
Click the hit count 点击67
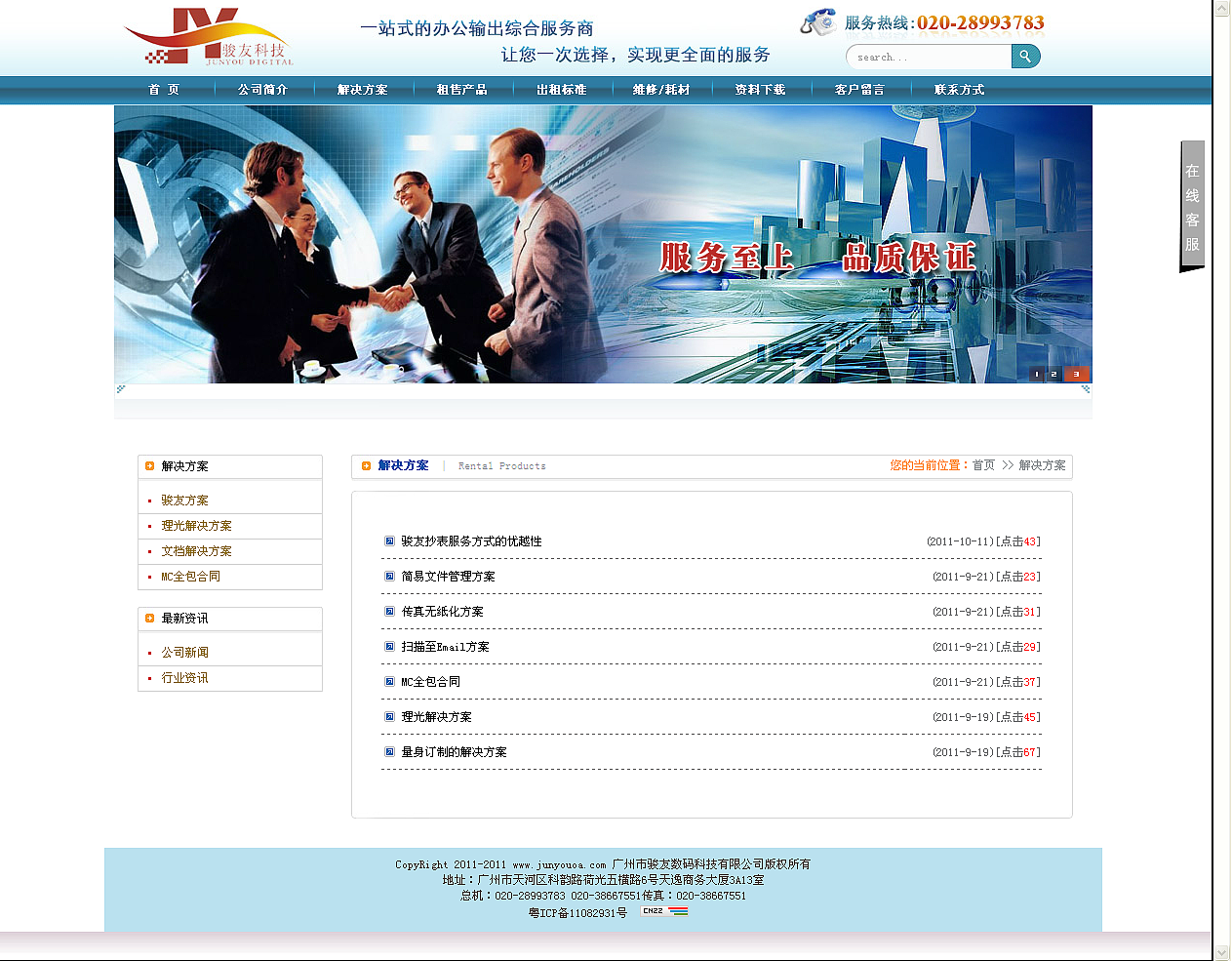[1018, 752]
